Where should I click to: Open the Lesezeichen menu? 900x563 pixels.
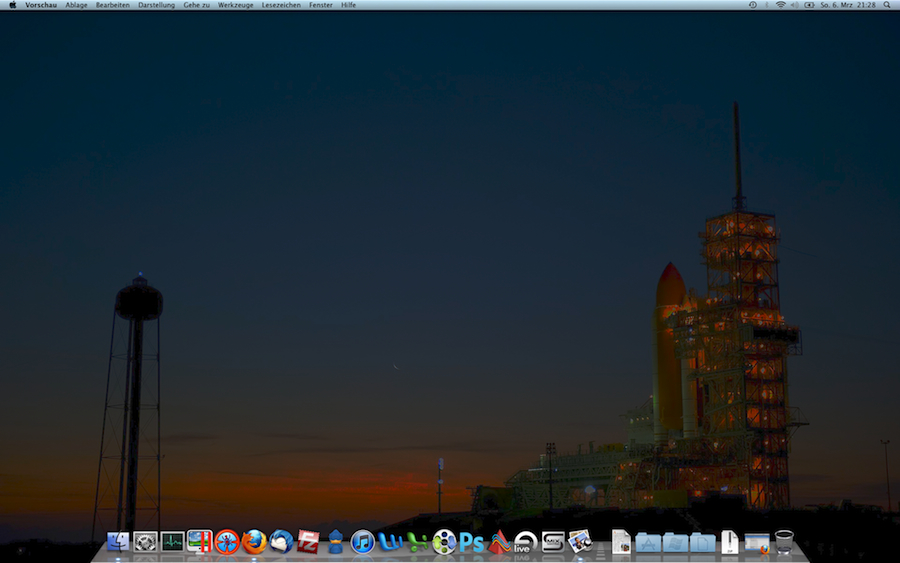[x=281, y=5]
